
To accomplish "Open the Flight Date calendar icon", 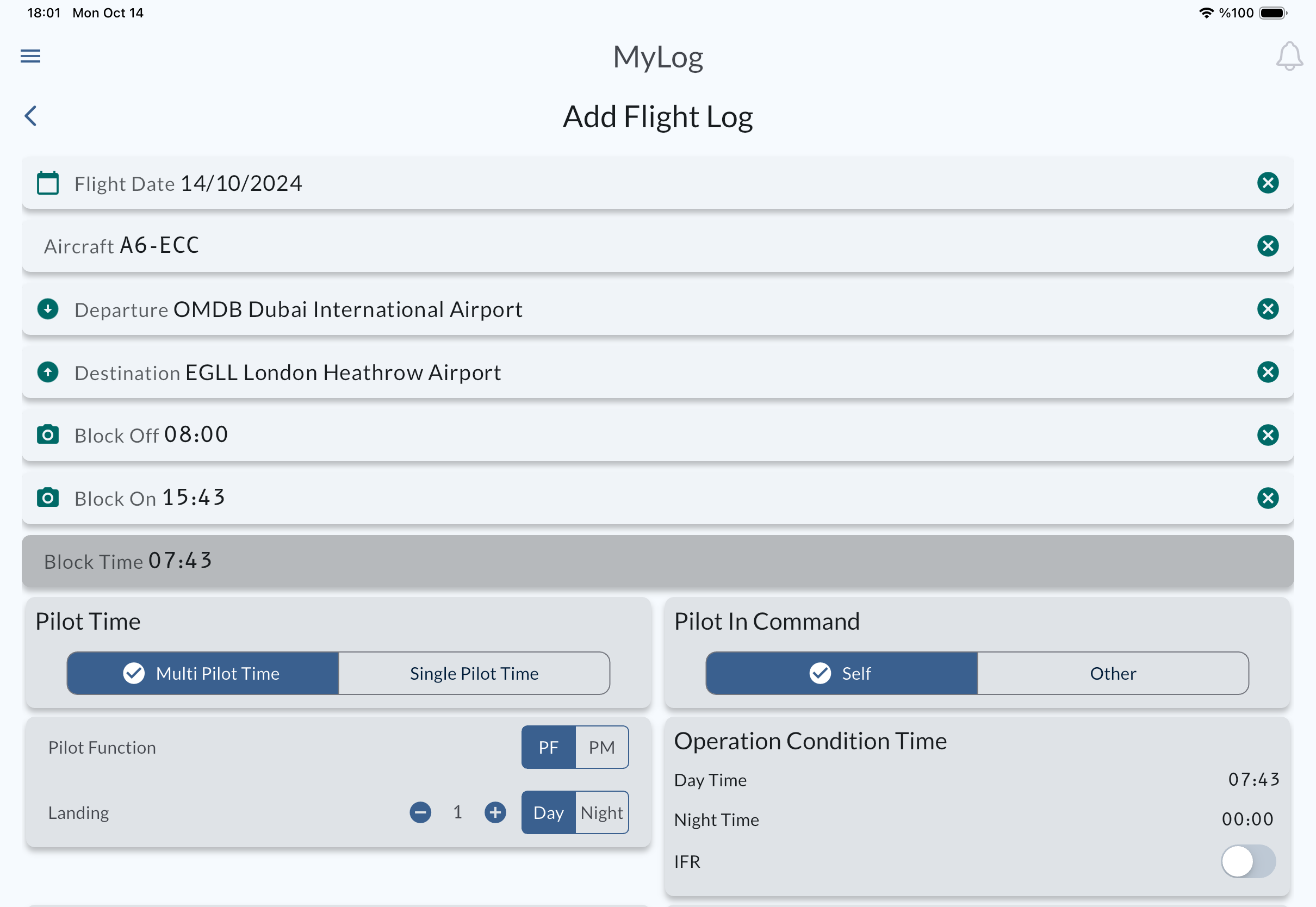I will pos(48,183).
